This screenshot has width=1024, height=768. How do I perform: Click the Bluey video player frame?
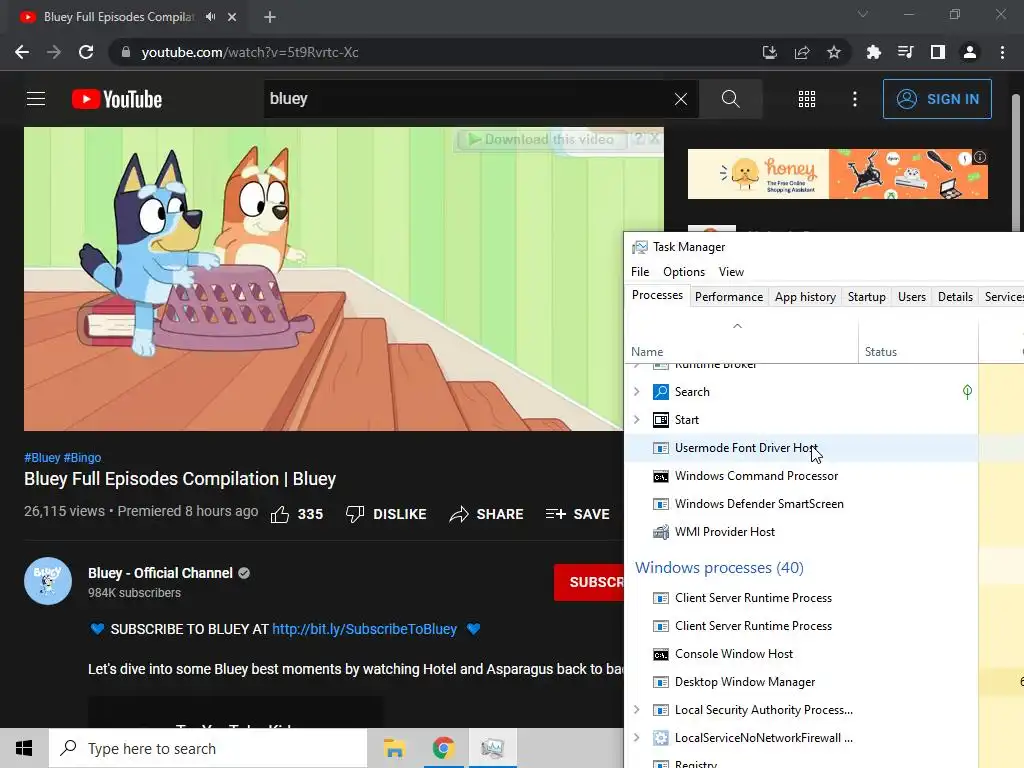[x=324, y=279]
